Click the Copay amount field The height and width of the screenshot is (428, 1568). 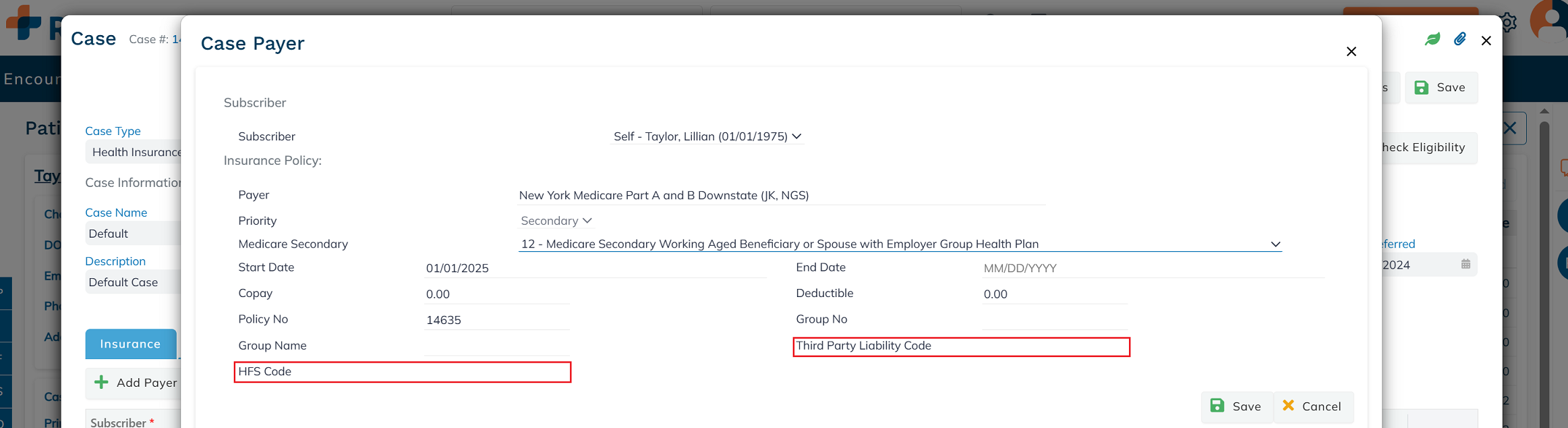497,294
